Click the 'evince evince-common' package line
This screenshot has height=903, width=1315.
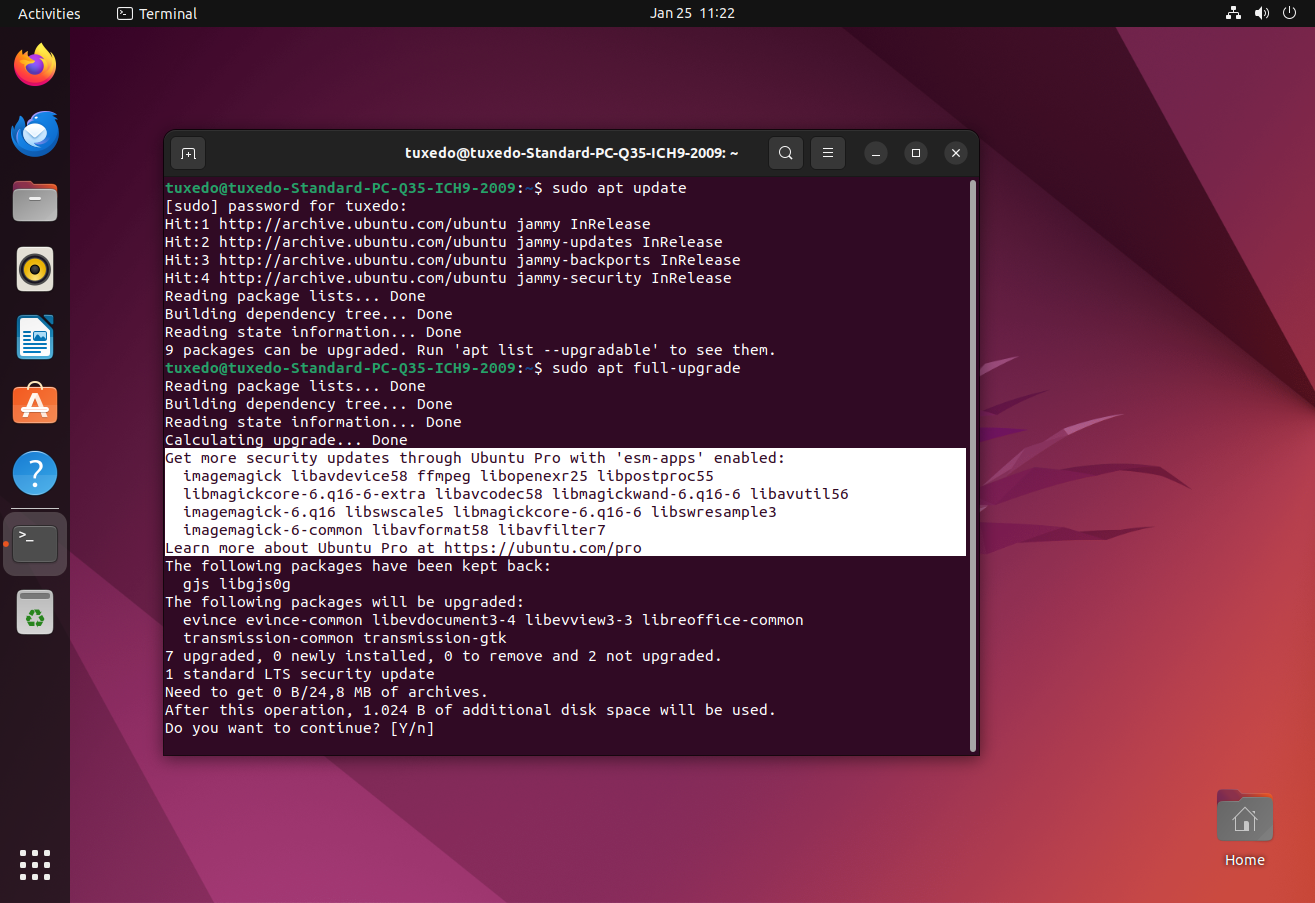(493, 620)
